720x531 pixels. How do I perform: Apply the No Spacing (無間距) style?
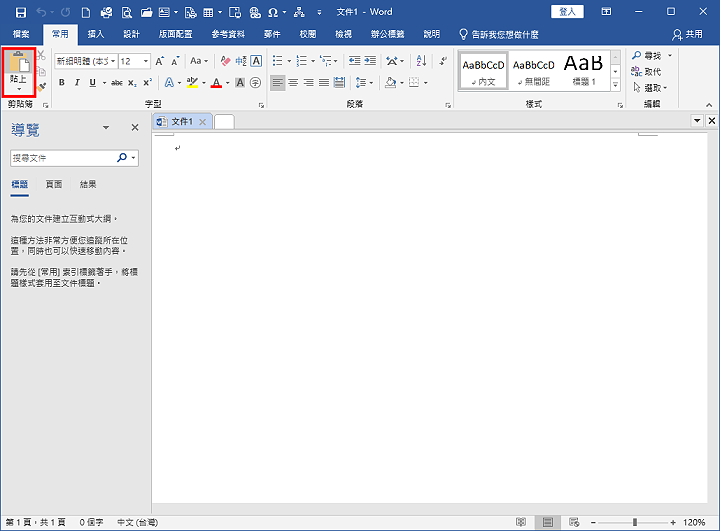pos(534,70)
